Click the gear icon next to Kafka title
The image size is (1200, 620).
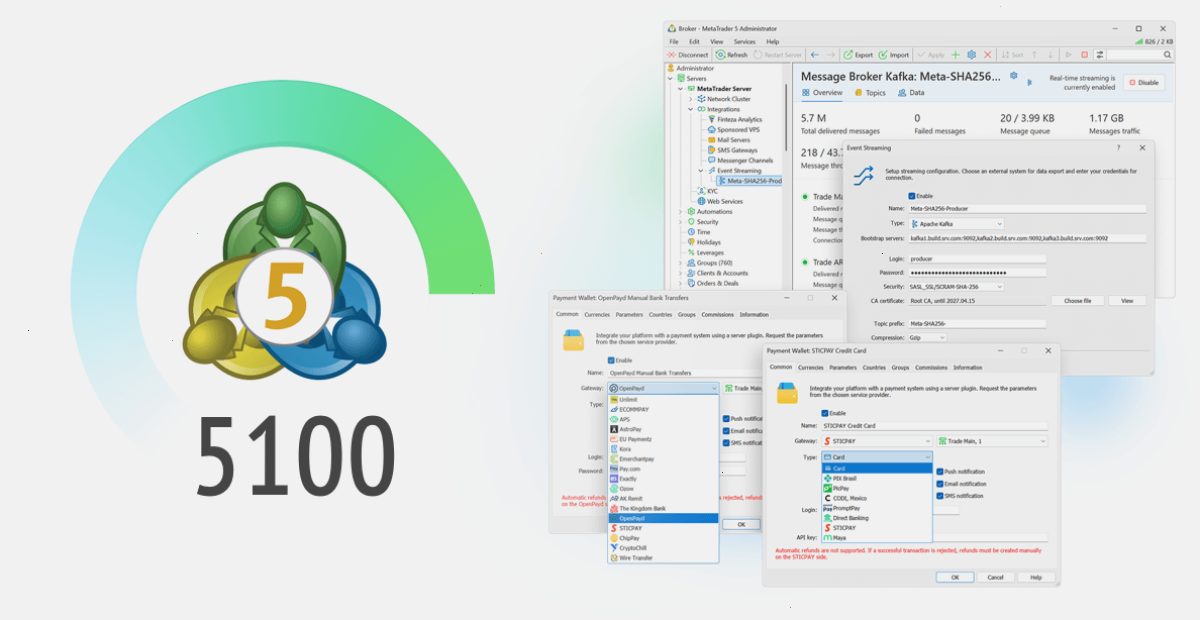(1013, 75)
